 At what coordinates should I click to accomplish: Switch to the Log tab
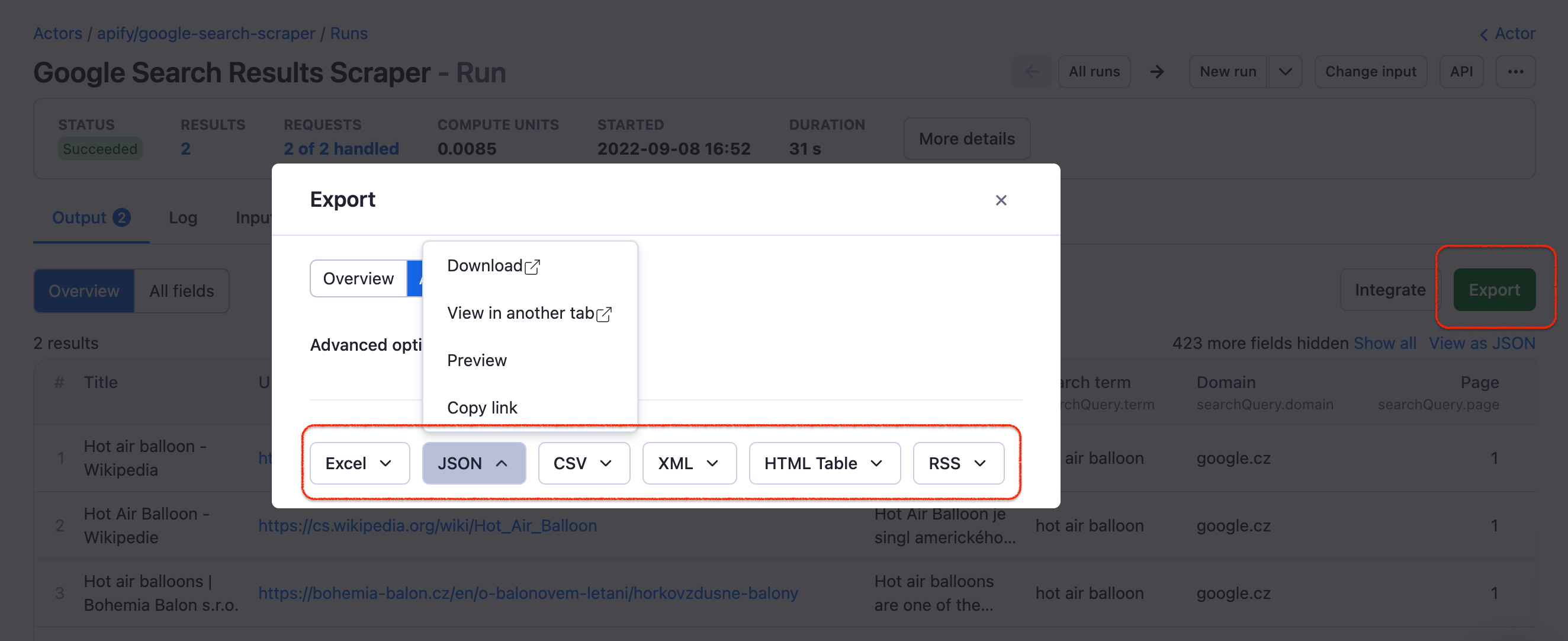[182, 218]
